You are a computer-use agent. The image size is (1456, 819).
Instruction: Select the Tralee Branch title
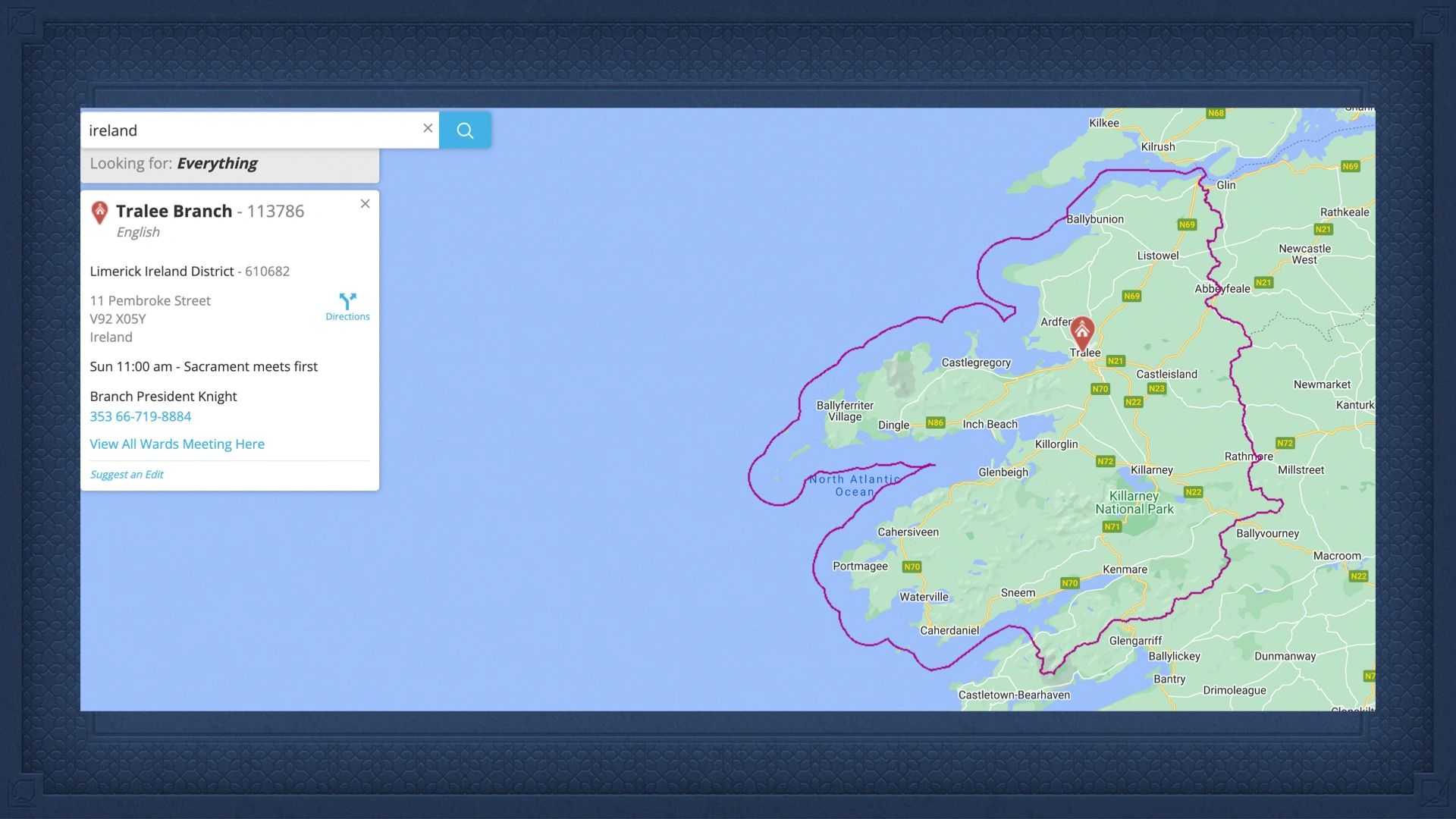pos(173,211)
